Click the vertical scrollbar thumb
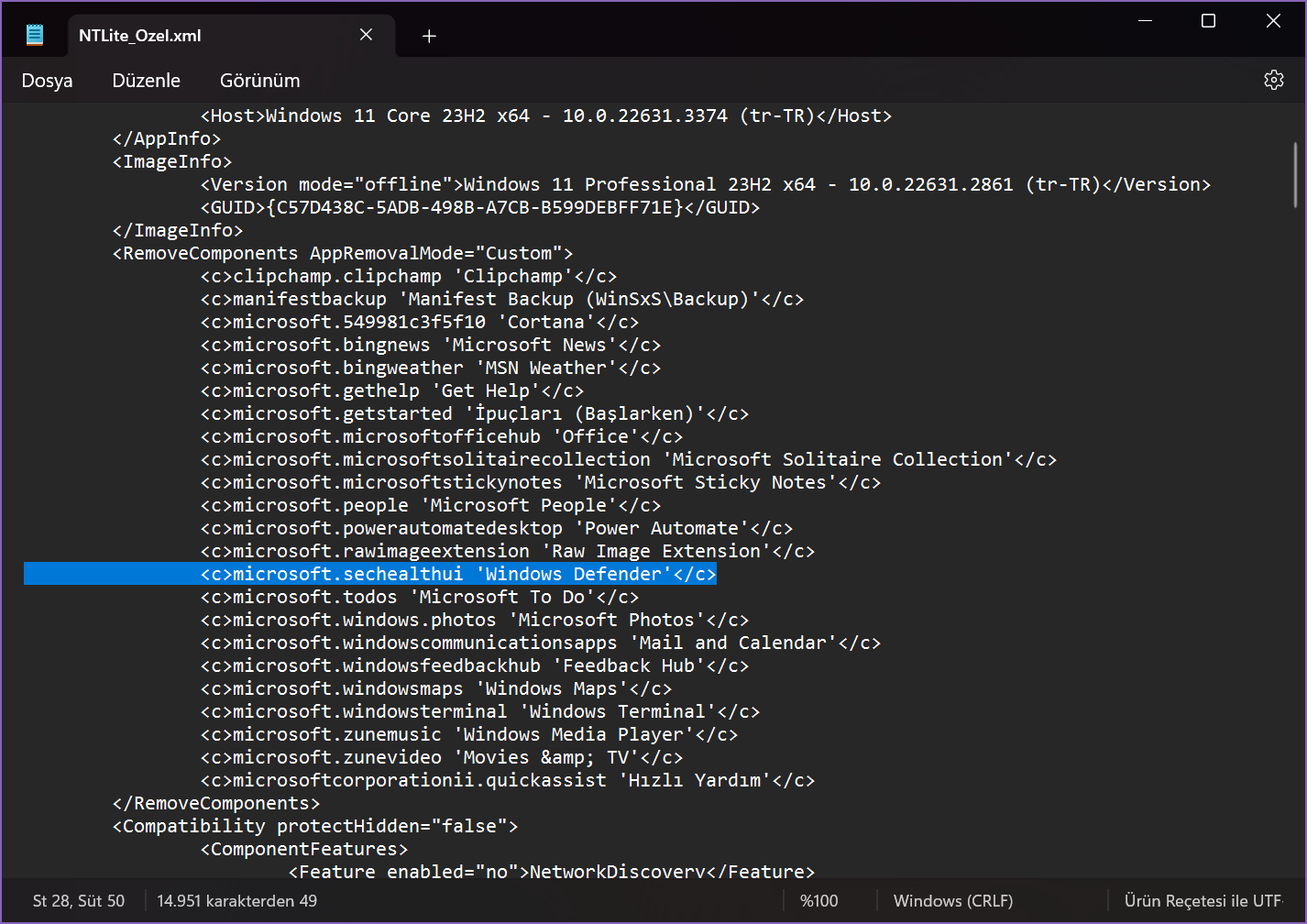Viewport: 1307px width, 924px height. click(x=1295, y=174)
